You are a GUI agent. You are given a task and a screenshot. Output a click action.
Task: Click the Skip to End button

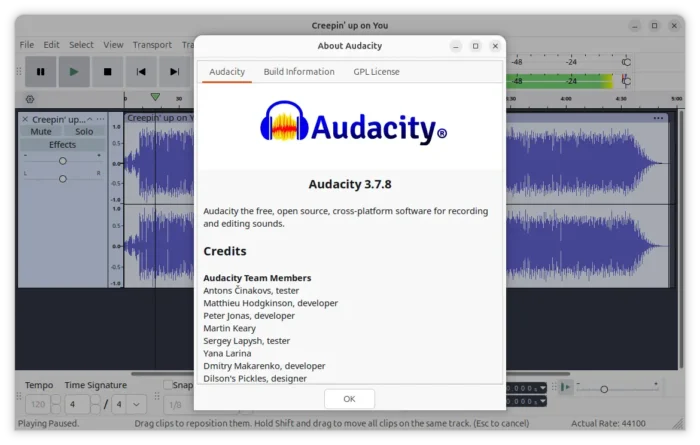tap(175, 72)
